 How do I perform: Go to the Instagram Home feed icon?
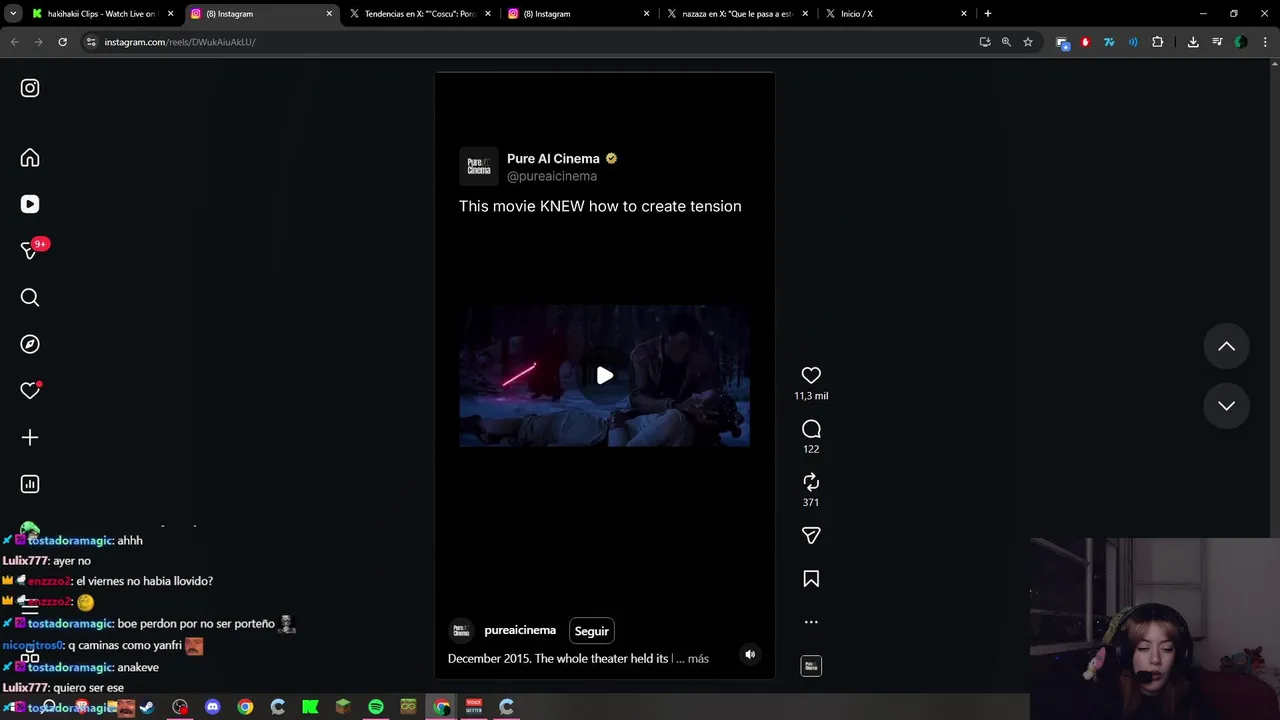30,158
